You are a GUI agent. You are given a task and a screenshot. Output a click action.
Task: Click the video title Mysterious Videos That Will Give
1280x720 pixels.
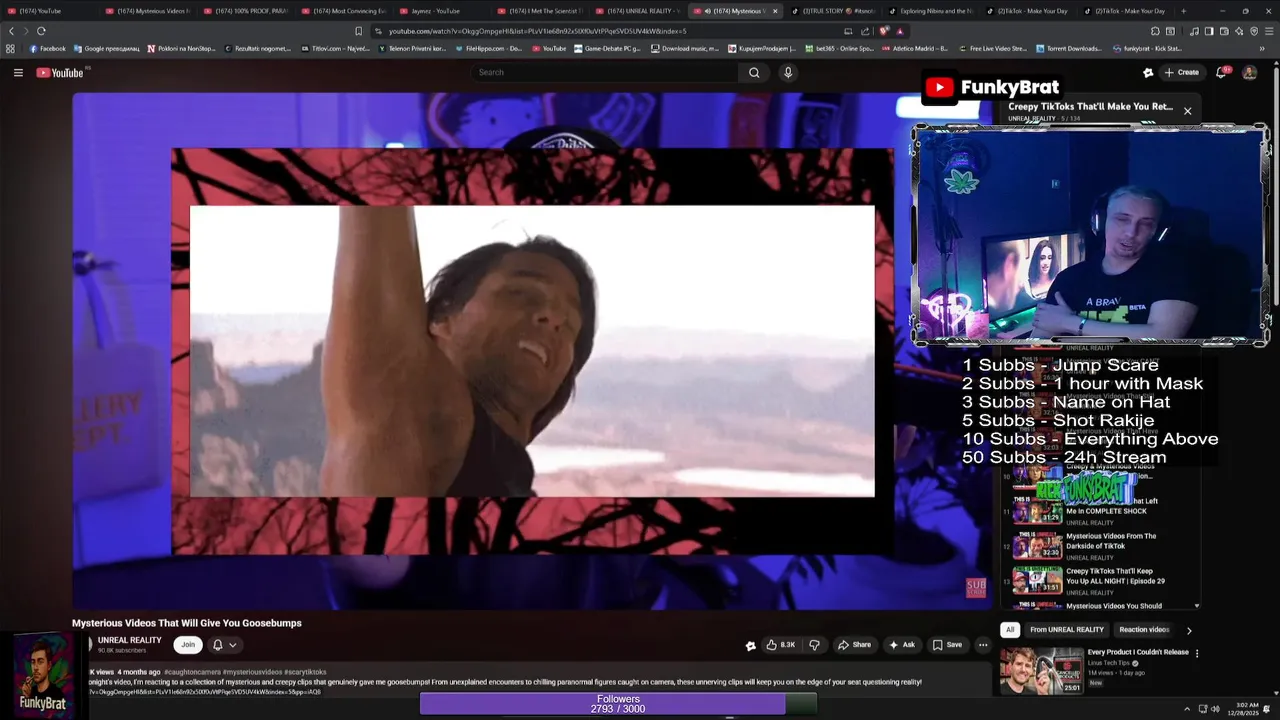click(186, 623)
